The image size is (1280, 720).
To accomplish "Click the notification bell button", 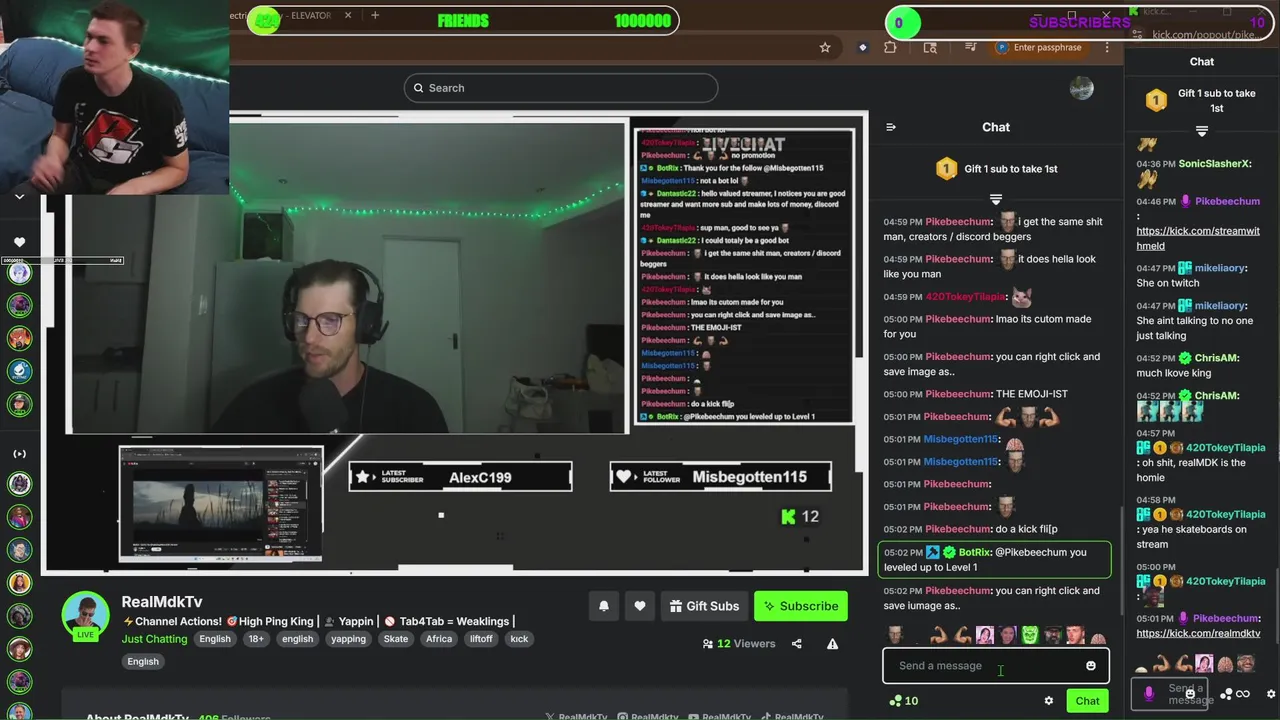I will (604, 606).
